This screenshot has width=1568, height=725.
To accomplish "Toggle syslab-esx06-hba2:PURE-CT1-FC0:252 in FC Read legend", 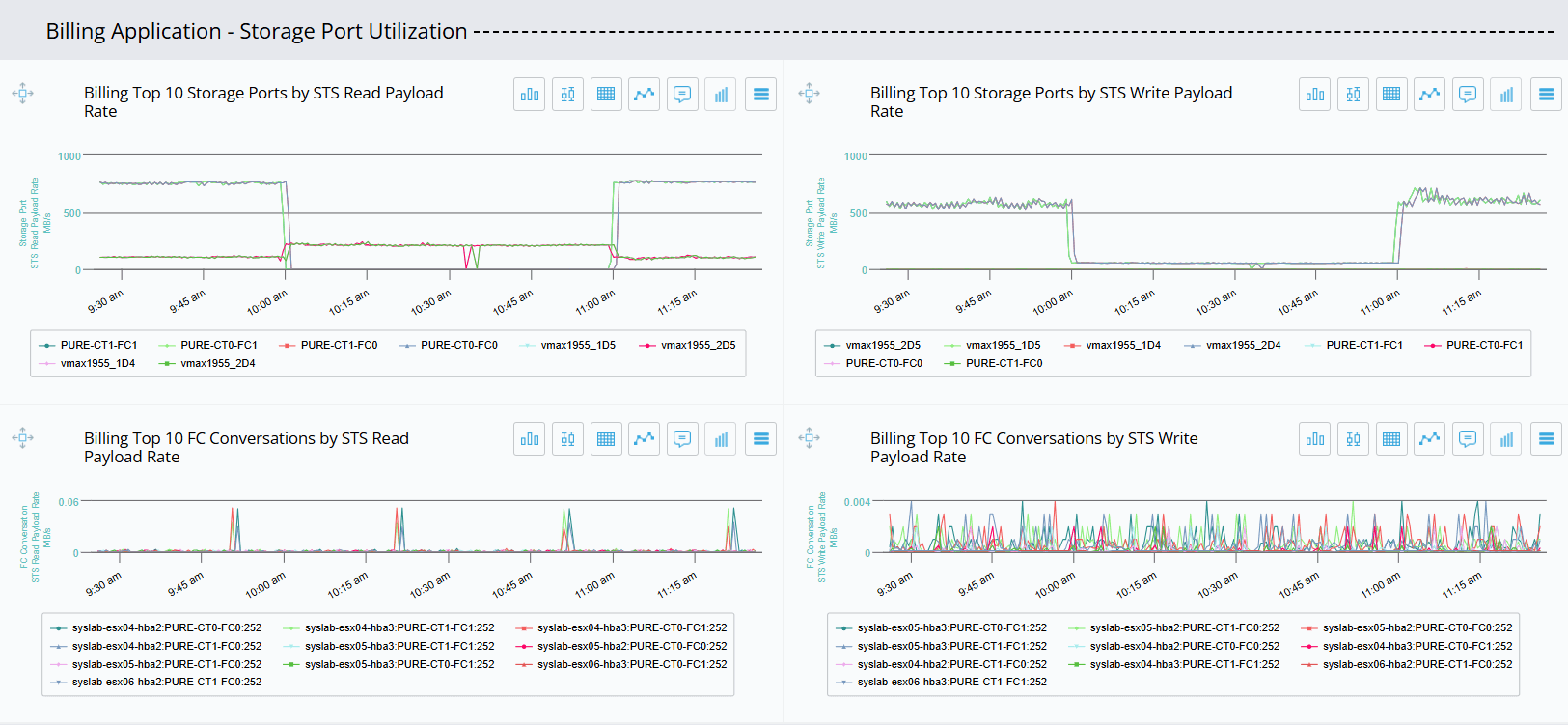I will [x=156, y=682].
